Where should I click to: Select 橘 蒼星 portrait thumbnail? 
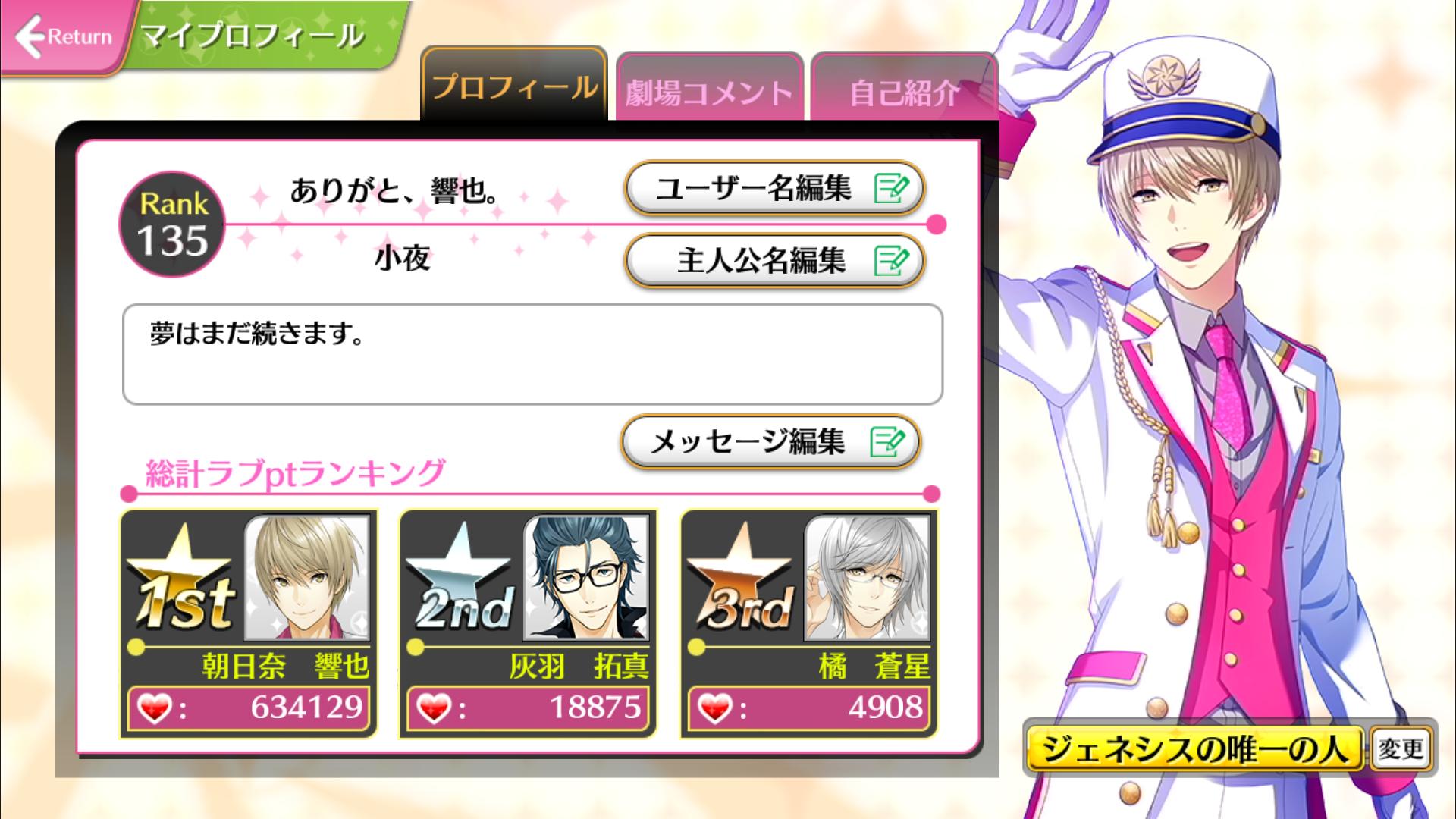point(867,577)
